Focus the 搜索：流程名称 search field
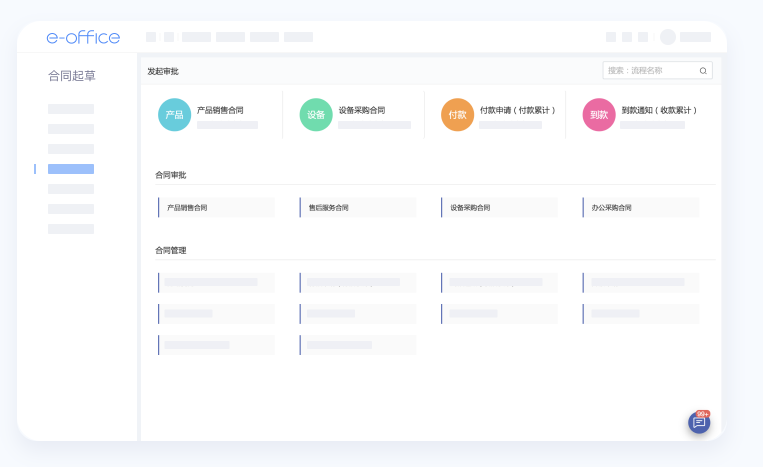Image resolution: width=763 pixels, height=467 pixels. tap(650, 71)
